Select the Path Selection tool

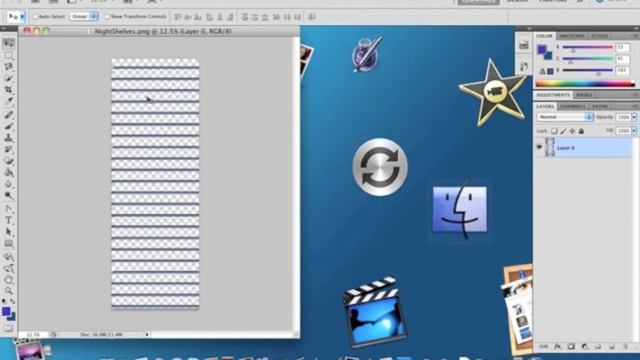pyautogui.click(x=9, y=232)
